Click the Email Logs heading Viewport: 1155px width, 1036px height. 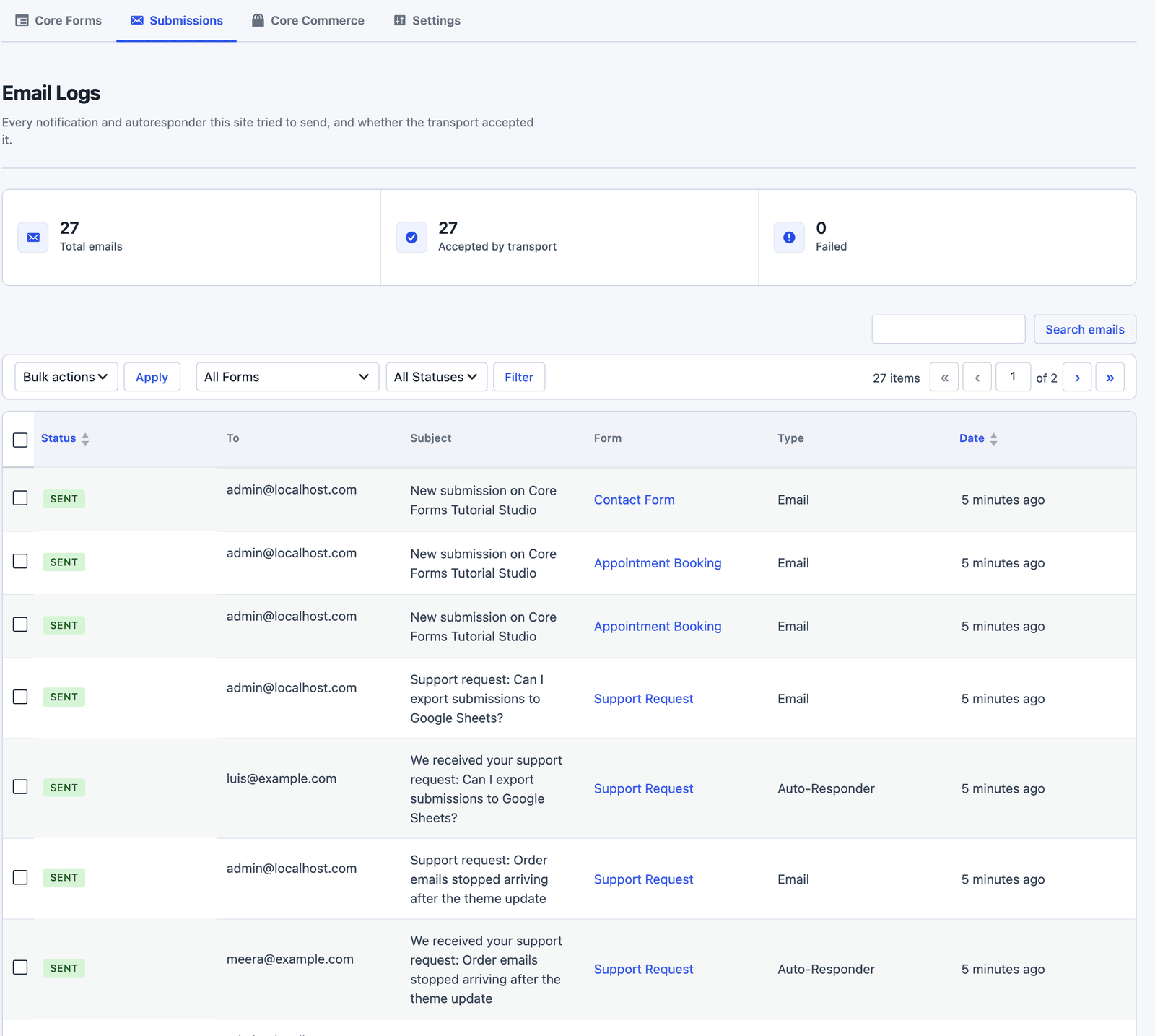click(x=51, y=93)
